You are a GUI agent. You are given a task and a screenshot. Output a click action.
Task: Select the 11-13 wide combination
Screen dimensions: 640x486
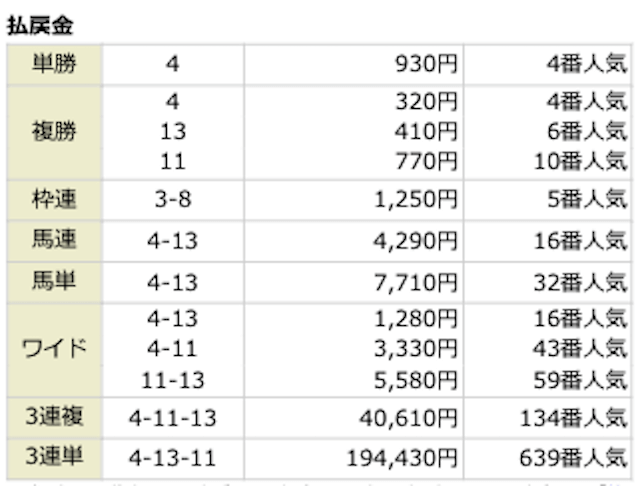tap(173, 380)
